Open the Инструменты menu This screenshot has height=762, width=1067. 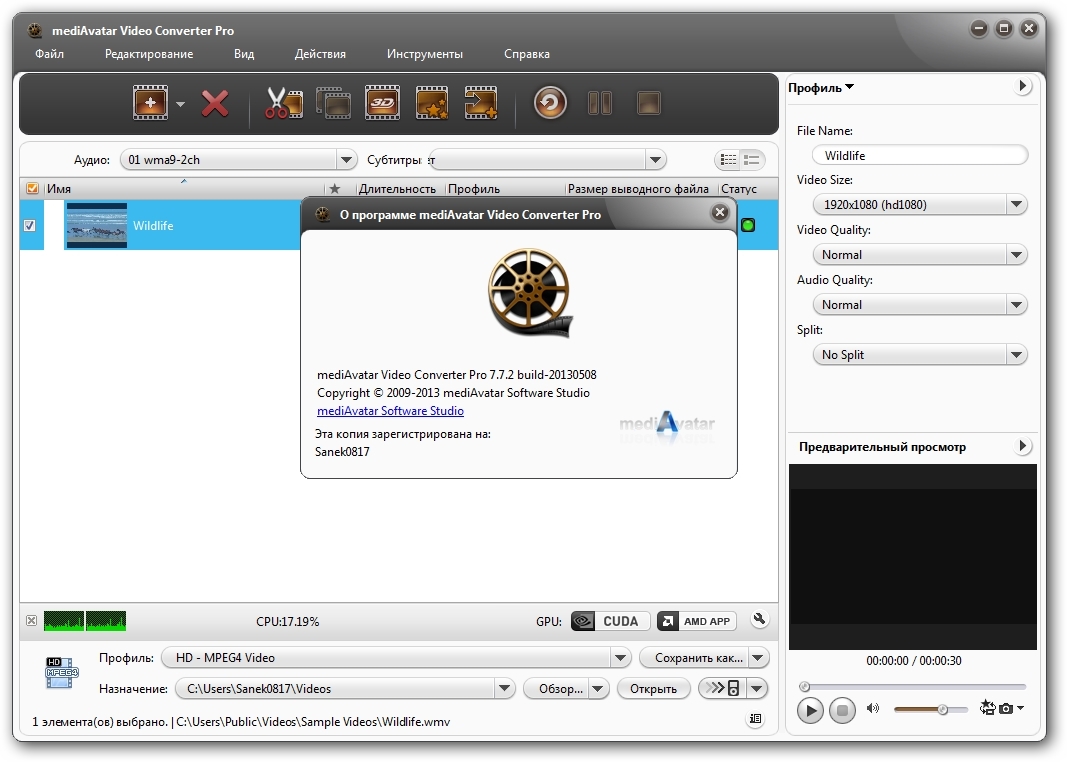click(x=424, y=54)
